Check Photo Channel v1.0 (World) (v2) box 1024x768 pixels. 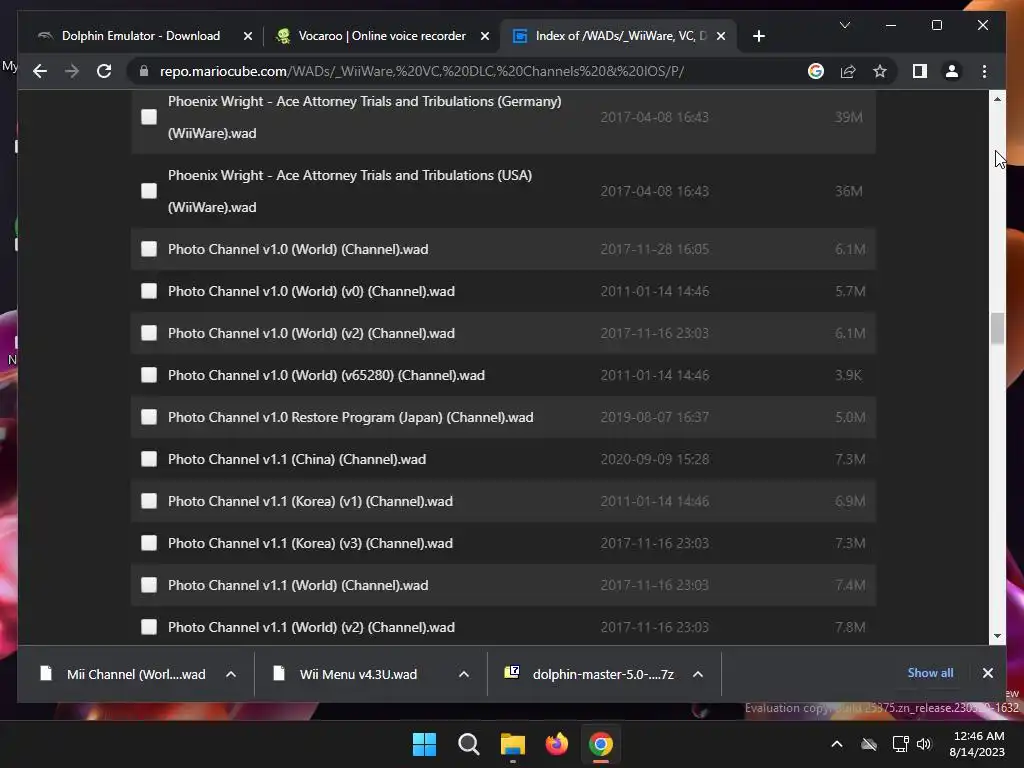tap(149, 333)
